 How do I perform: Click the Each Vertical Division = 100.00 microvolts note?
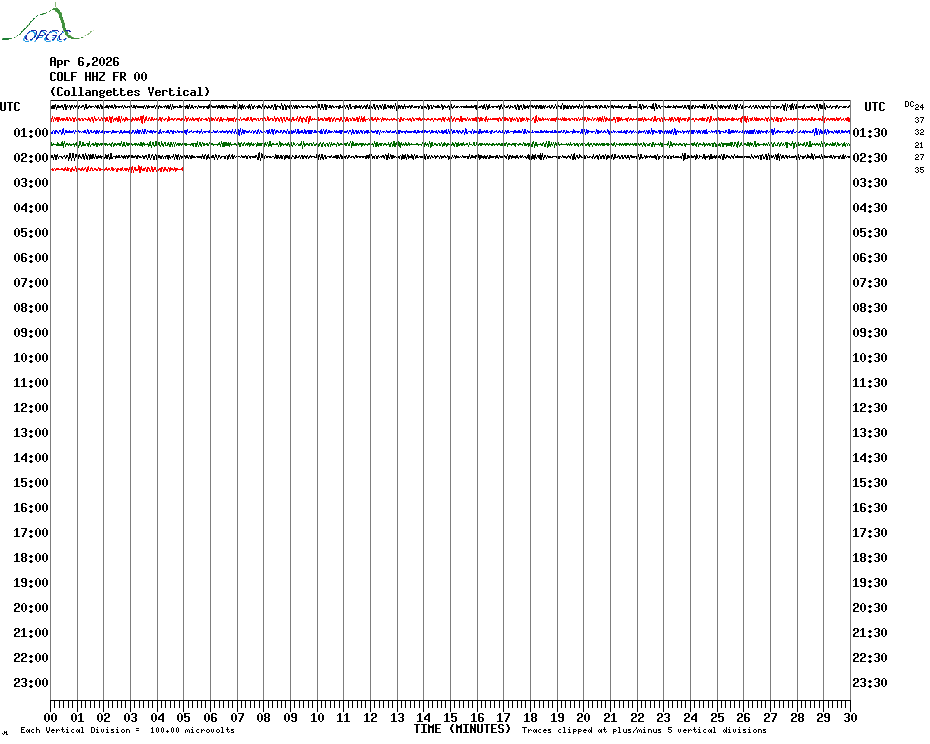pos(128,730)
